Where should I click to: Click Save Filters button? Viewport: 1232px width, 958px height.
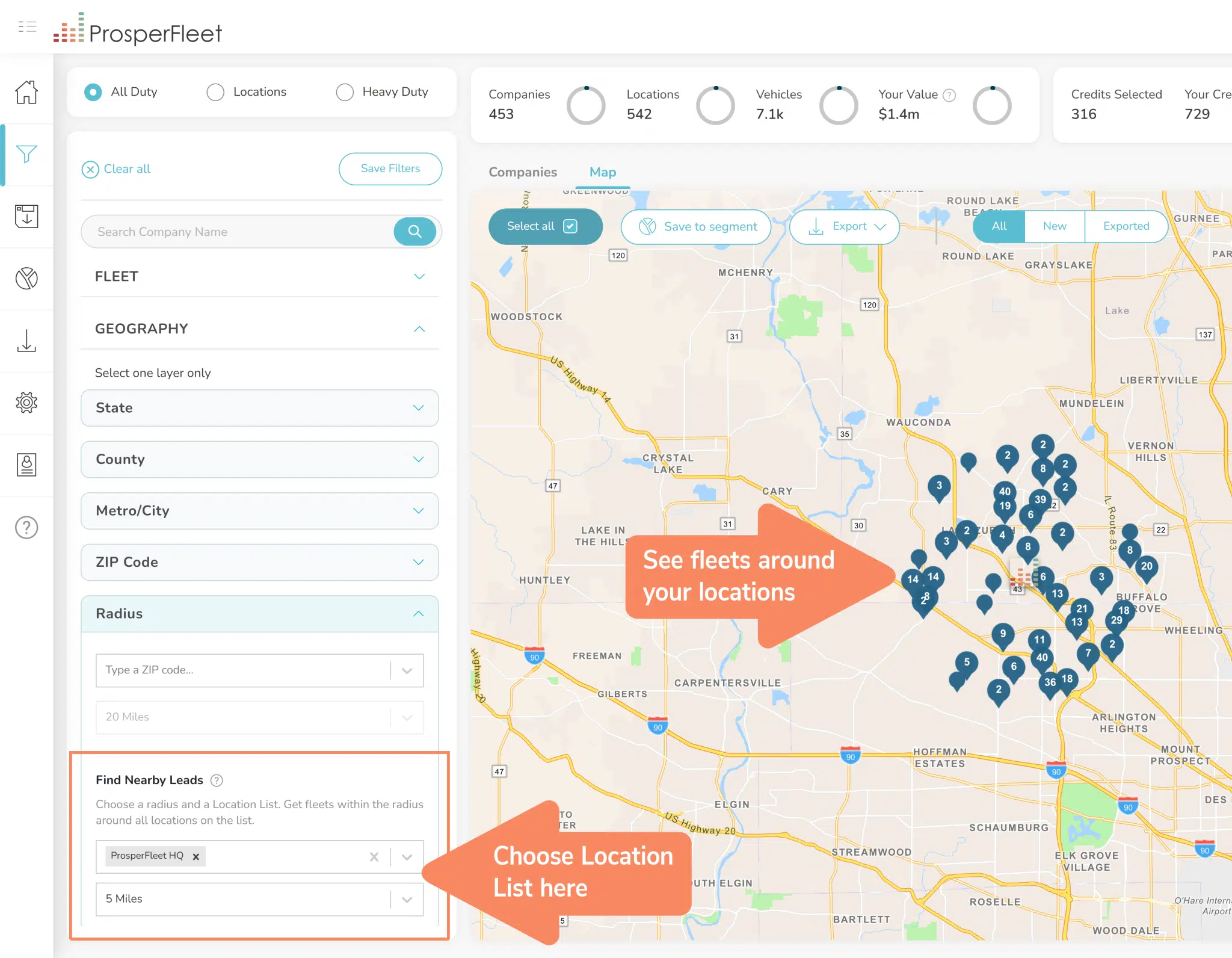click(390, 169)
